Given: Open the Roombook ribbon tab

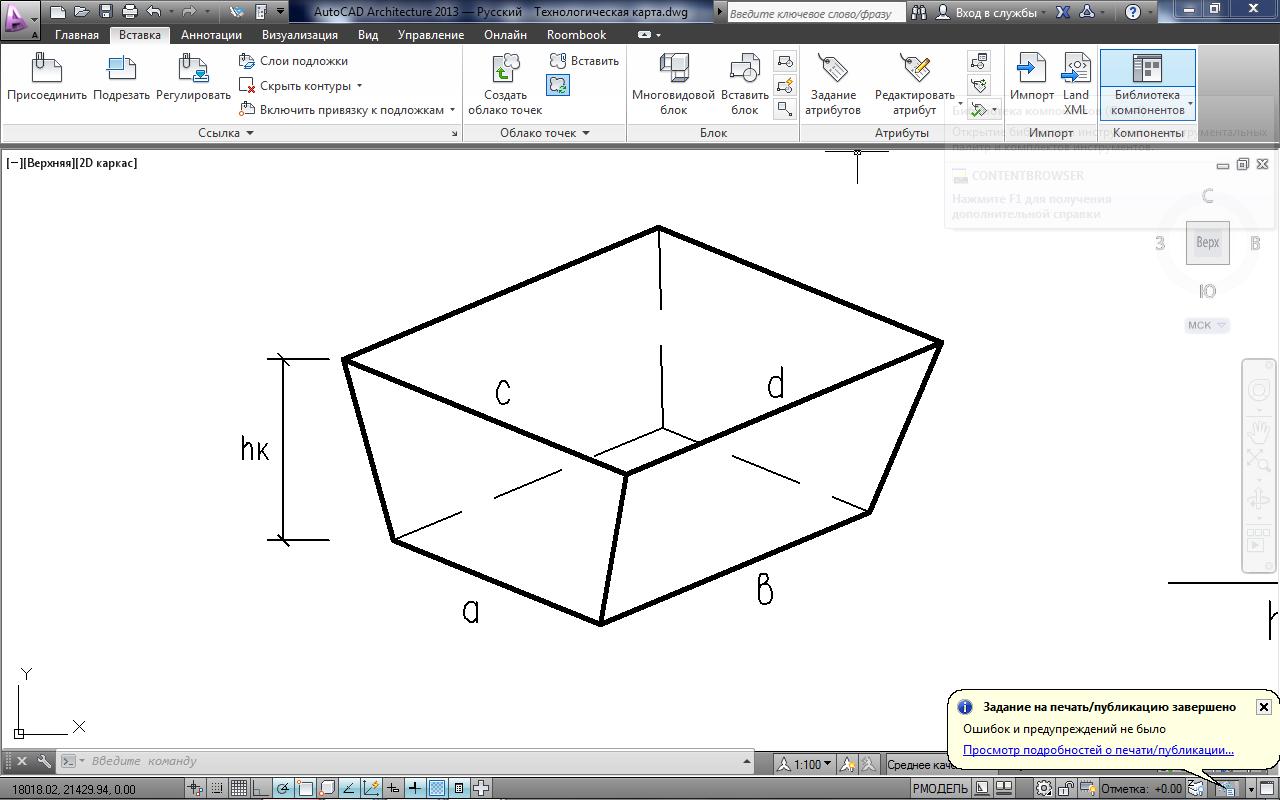Looking at the screenshot, I should click(576, 35).
